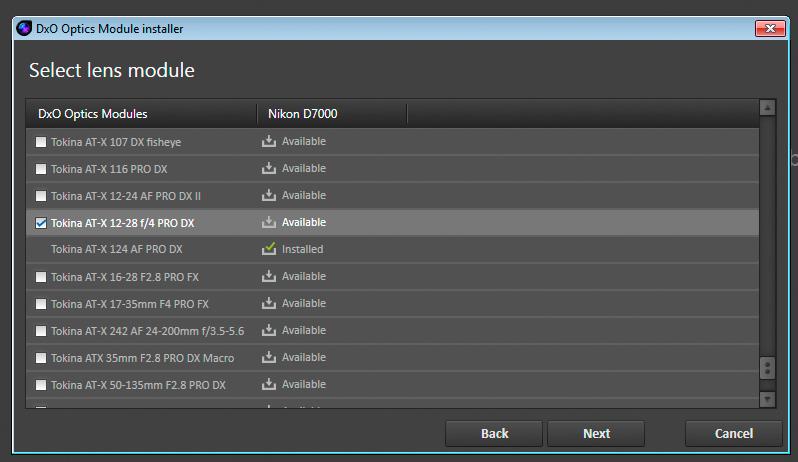The height and width of the screenshot is (462, 798).
Task: Click download icon for Tokina AT-X 16-28 F2.8
Action: point(269,276)
